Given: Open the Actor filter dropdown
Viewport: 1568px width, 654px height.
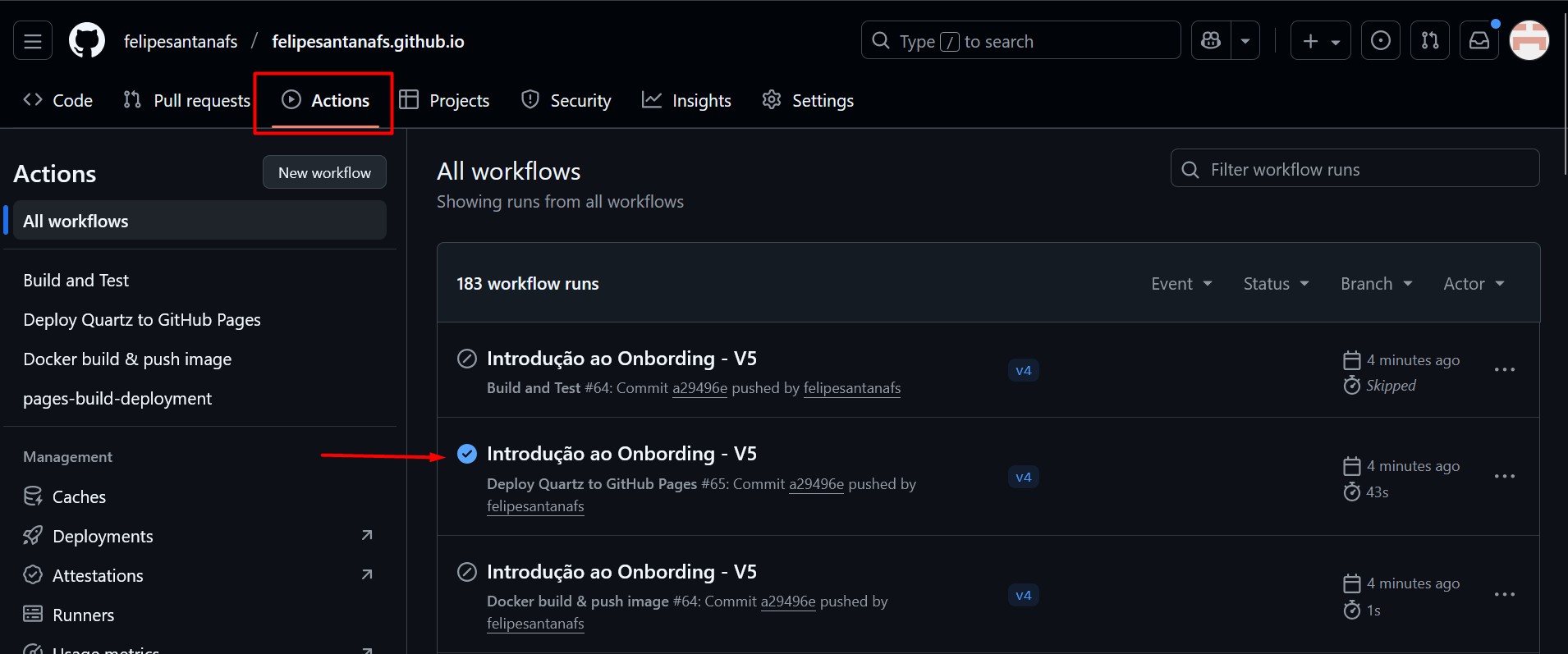Looking at the screenshot, I should (x=1474, y=284).
